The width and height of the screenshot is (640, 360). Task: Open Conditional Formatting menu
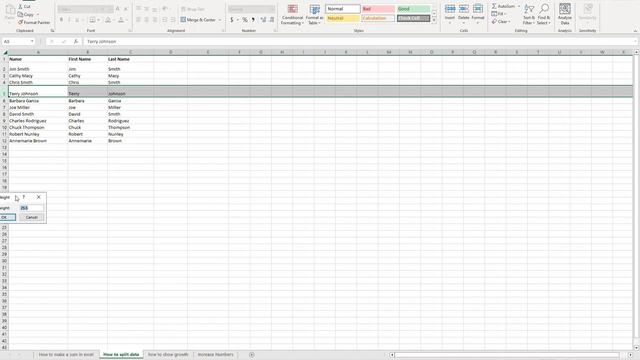[292, 15]
